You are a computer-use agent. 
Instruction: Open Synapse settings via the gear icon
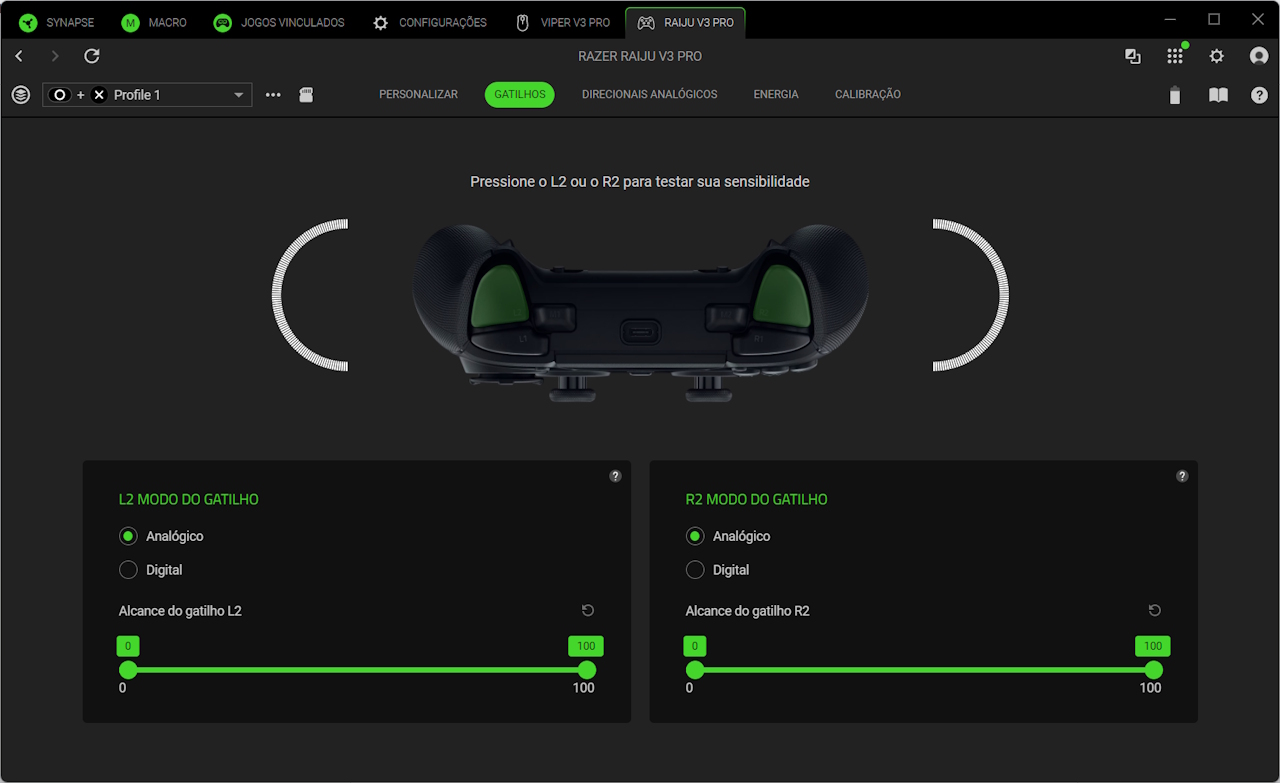coord(1216,56)
